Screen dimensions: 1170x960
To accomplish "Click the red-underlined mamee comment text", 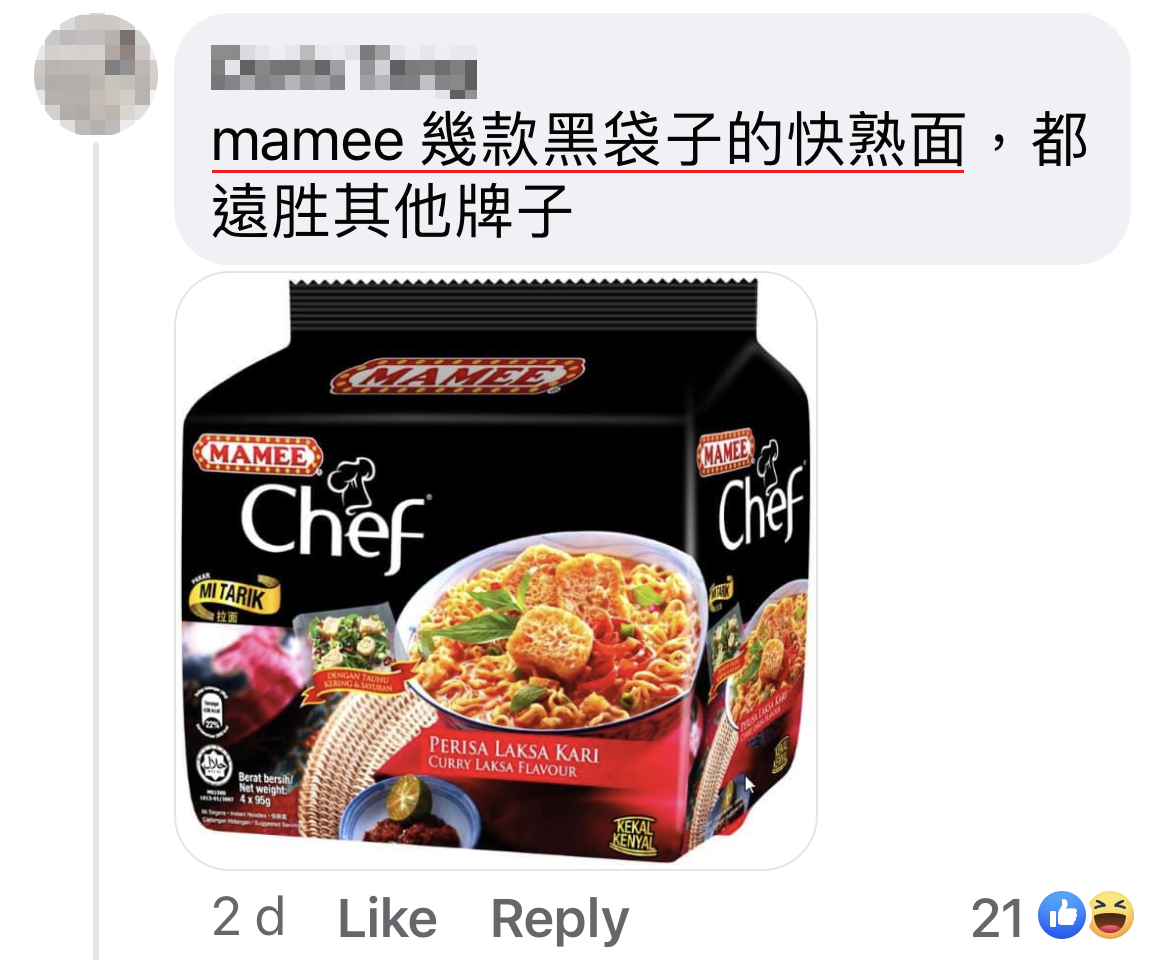I will pyautogui.click(x=588, y=140).
